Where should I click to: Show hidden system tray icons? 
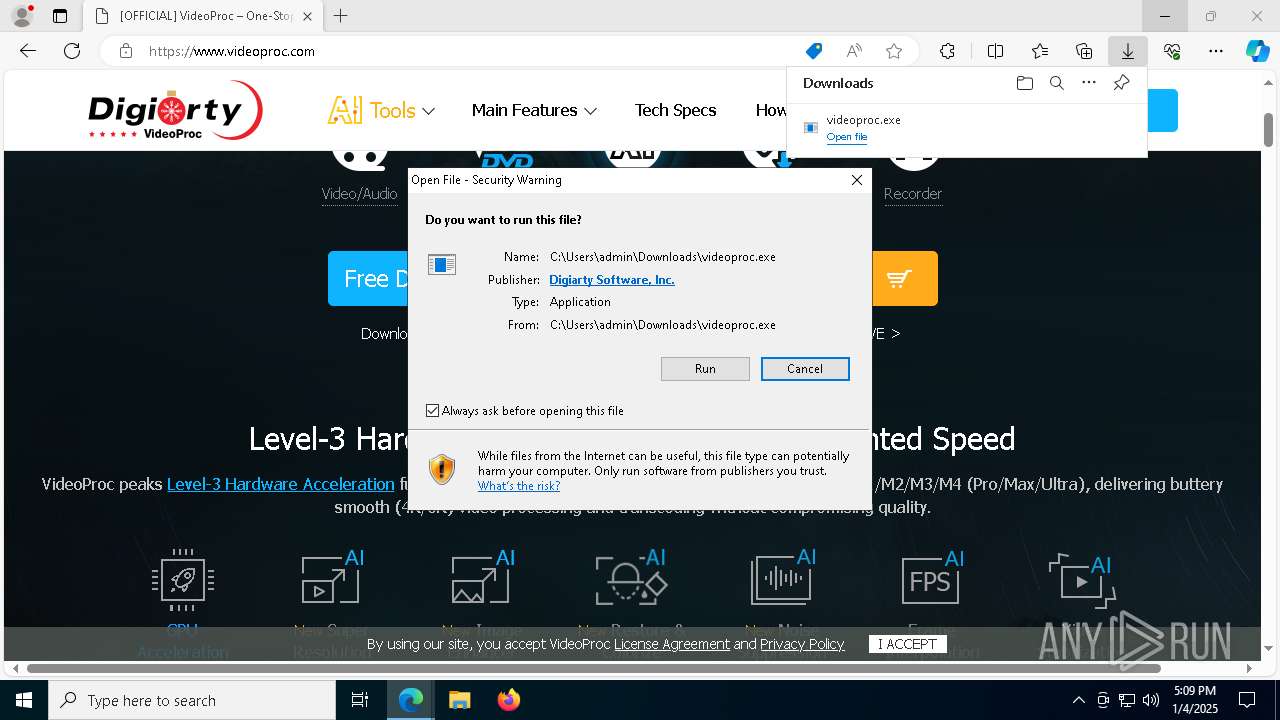1078,700
